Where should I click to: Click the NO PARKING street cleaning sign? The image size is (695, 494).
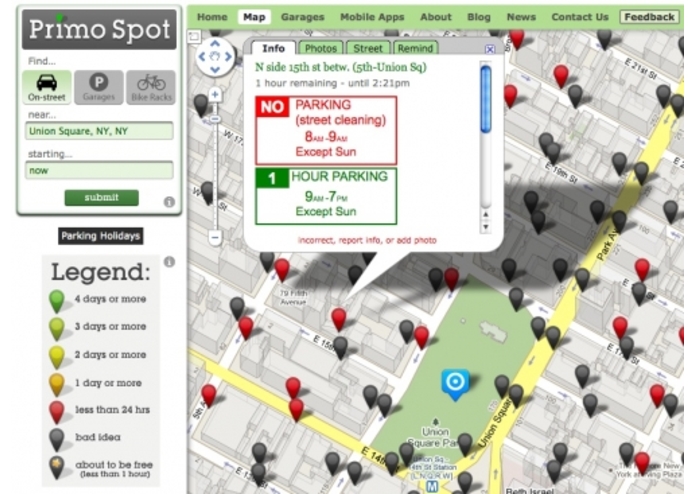pyautogui.click(x=326, y=130)
